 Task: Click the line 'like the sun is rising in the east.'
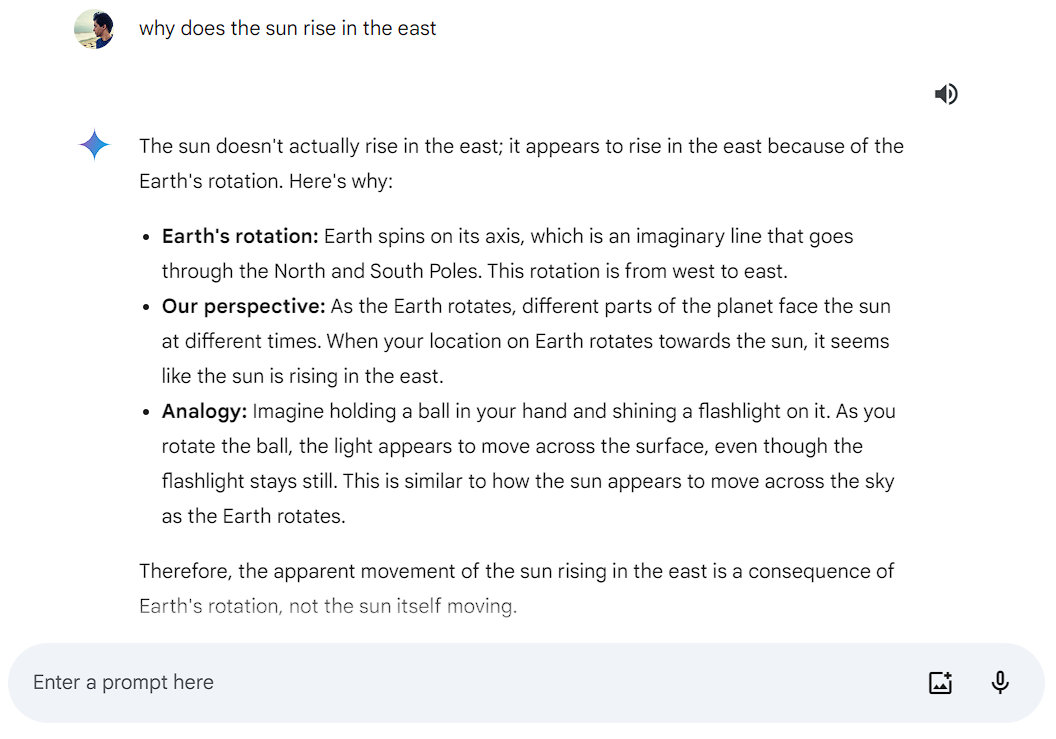(x=302, y=377)
